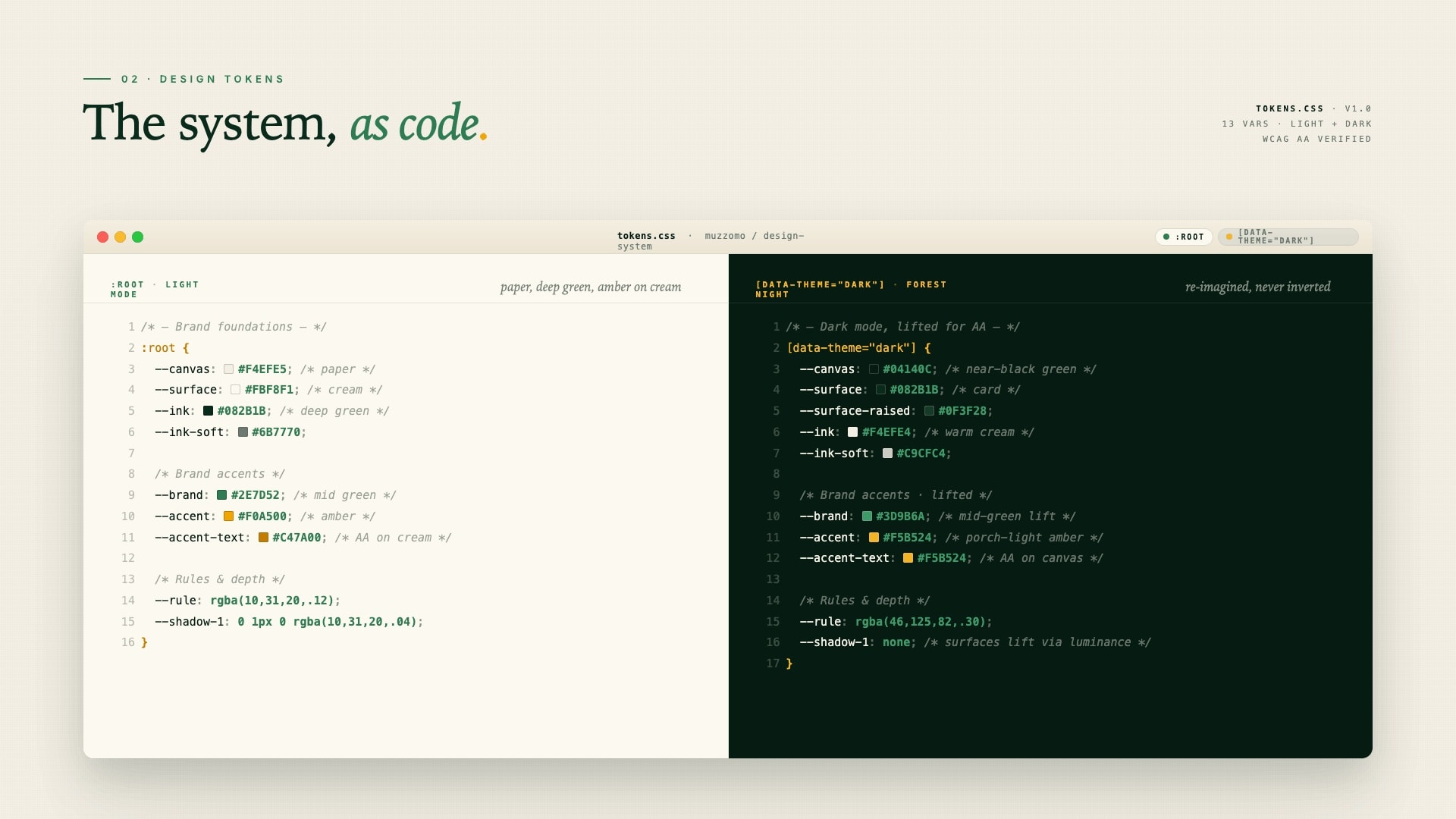Click the --surface-raised #0F3F28 swatch
Viewport: 1456px width, 819px height.
(x=929, y=411)
